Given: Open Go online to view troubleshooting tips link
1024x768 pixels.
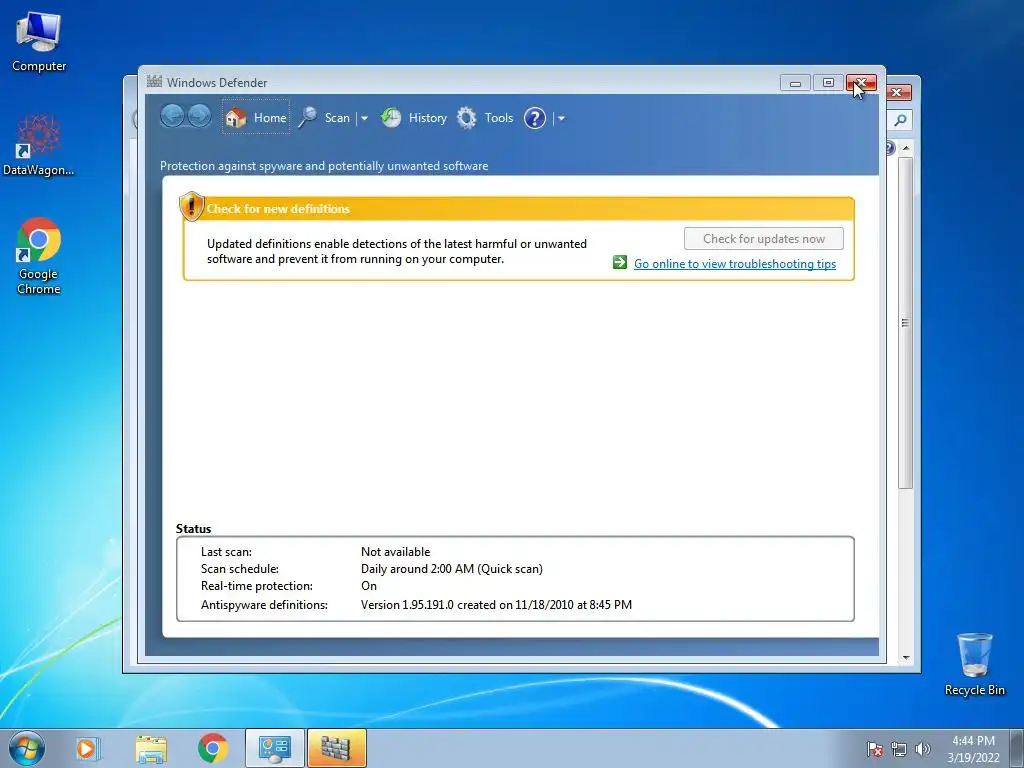Looking at the screenshot, I should click(735, 264).
